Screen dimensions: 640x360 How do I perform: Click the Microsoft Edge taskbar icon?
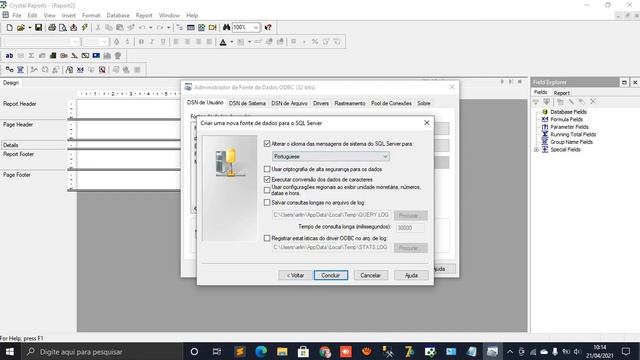261,351
